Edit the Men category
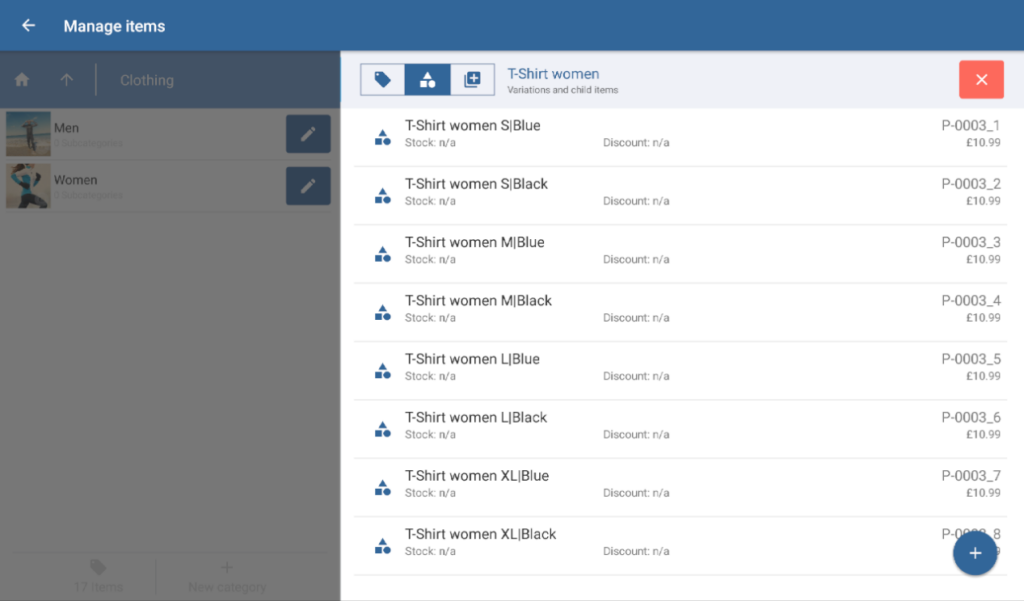The height and width of the screenshot is (601, 1024). (308, 134)
